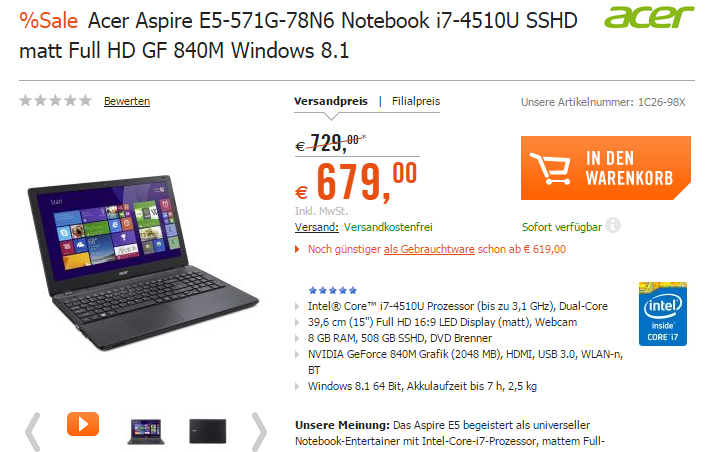Show next product thumbnails arrow

coord(259,432)
